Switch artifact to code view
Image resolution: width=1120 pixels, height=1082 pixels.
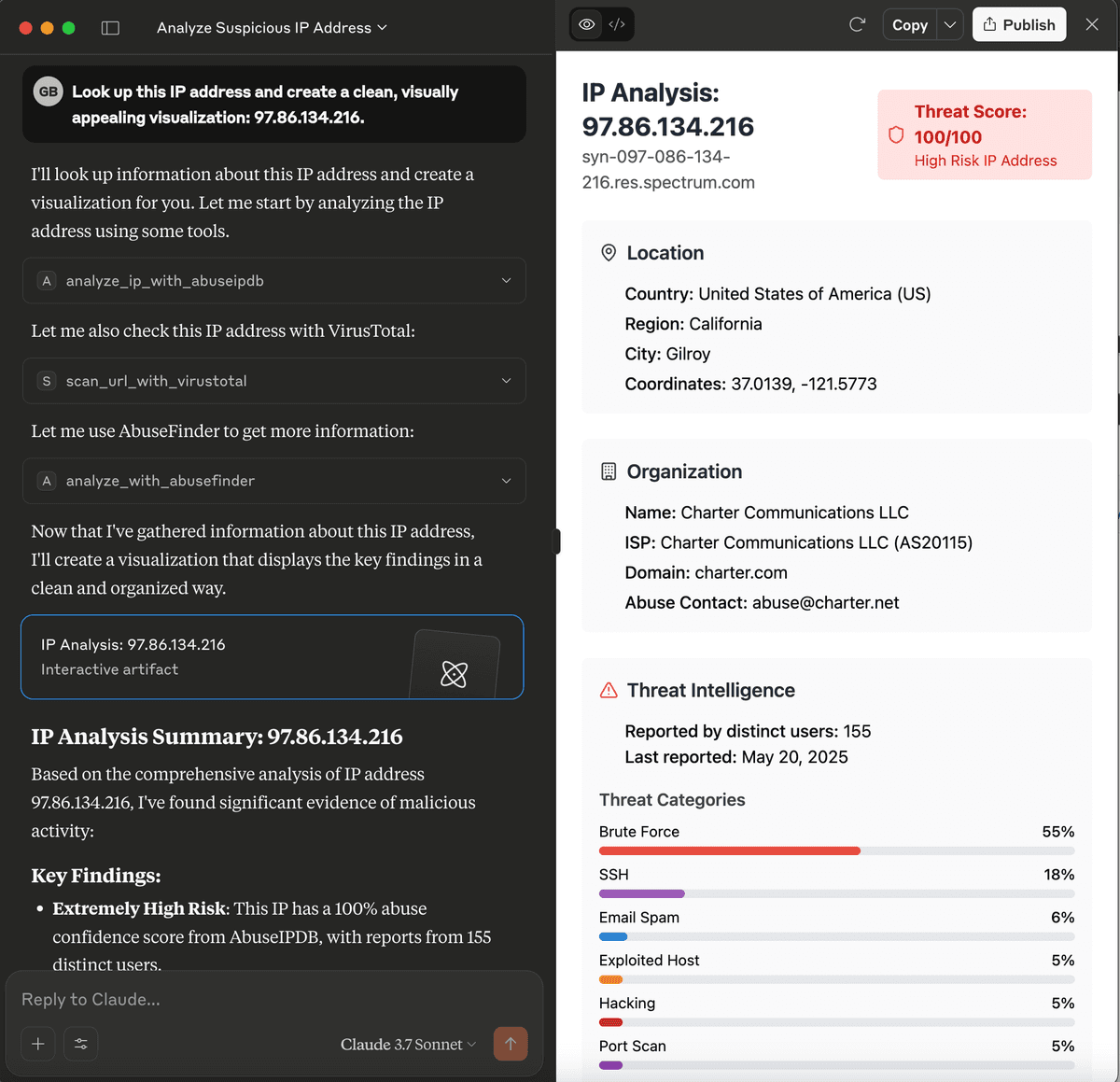(x=617, y=25)
